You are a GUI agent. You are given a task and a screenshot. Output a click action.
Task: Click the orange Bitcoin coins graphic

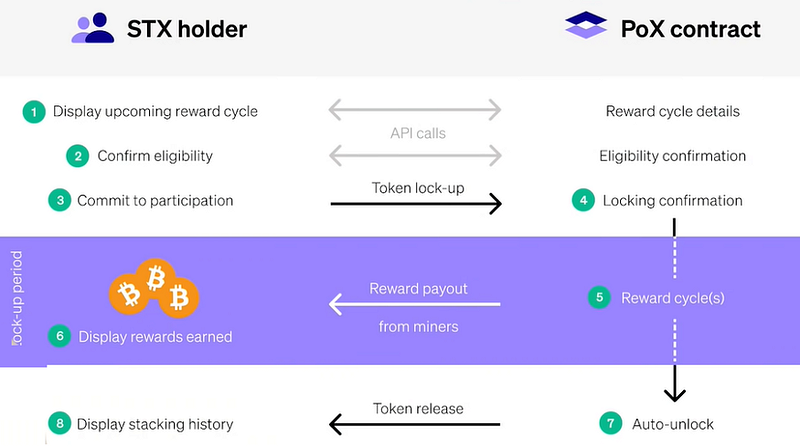click(154, 288)
